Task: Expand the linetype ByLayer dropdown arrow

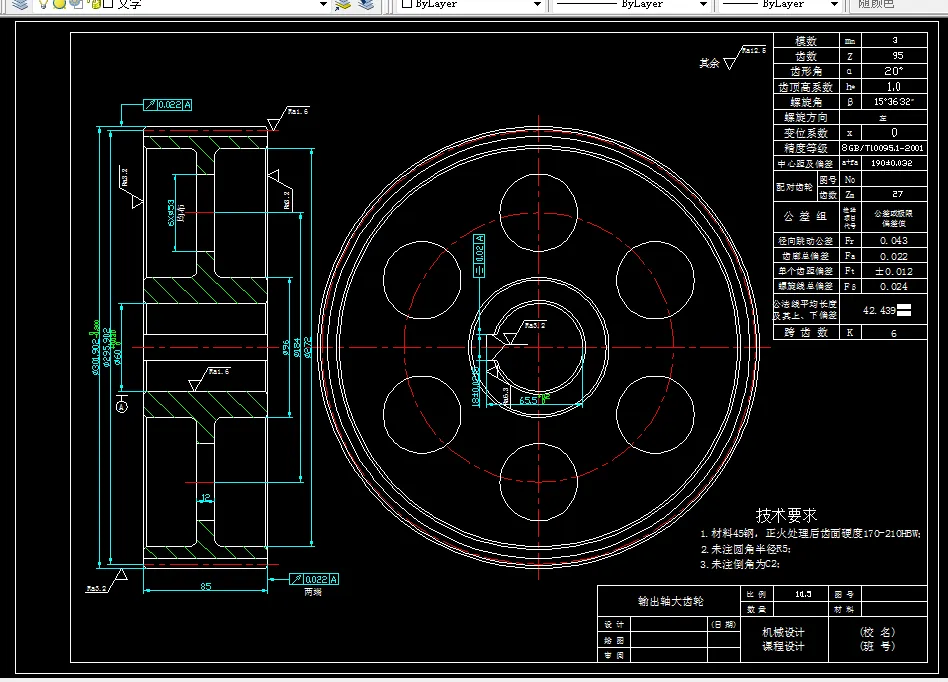Action: pyautogui.click(x=703, y=4)
